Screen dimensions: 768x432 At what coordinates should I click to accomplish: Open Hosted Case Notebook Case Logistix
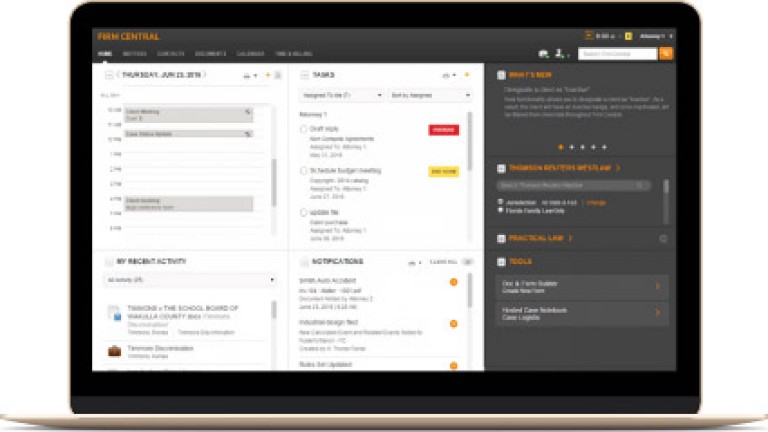pyautogui.click(x=582, y=313)
